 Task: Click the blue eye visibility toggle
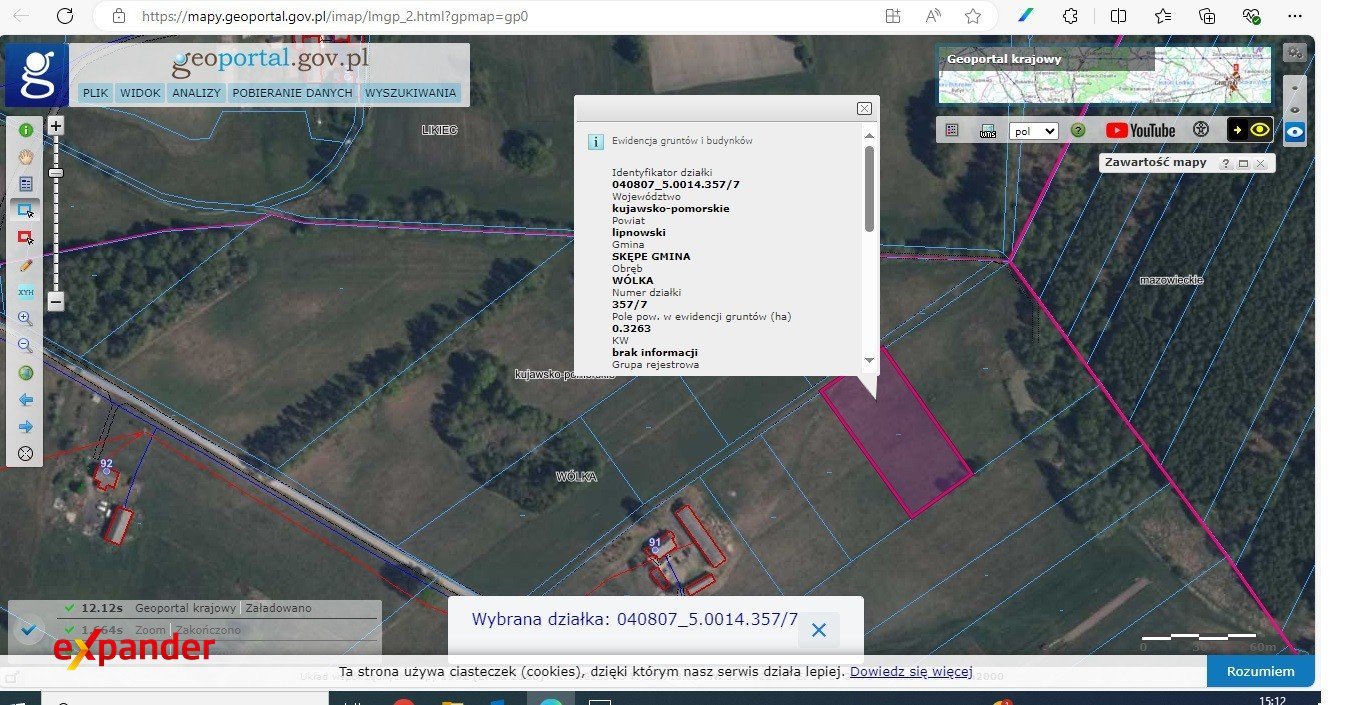pyautogui.click(x=1294, y=131)
